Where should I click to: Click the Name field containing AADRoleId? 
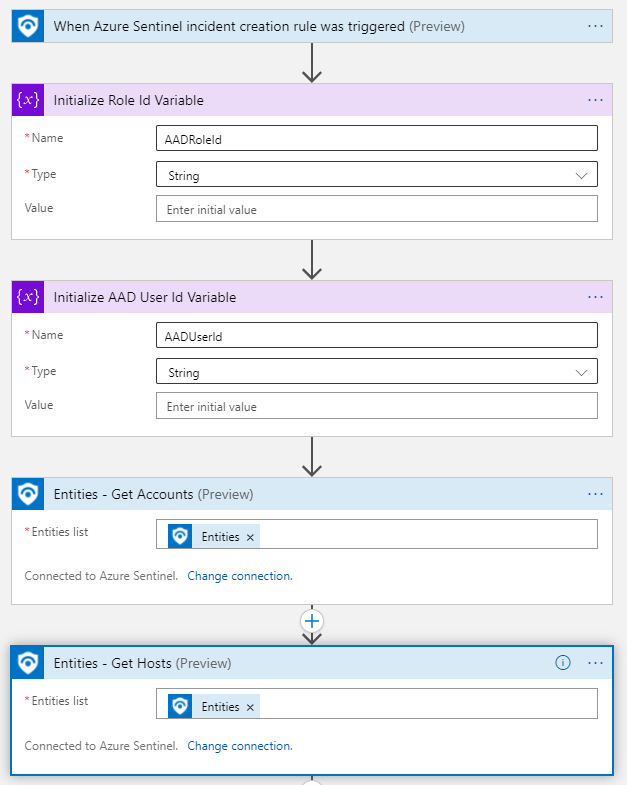[x=377, y=139]
